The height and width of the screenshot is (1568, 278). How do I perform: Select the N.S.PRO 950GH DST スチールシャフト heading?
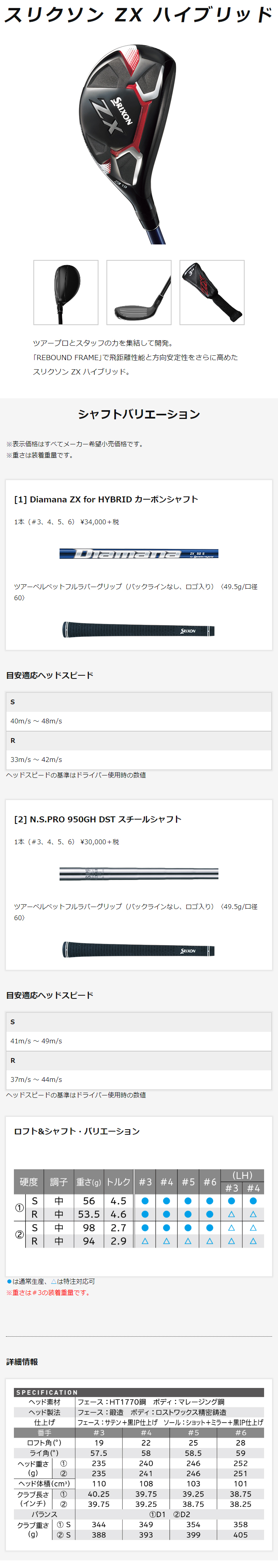(x=97, y=819)
